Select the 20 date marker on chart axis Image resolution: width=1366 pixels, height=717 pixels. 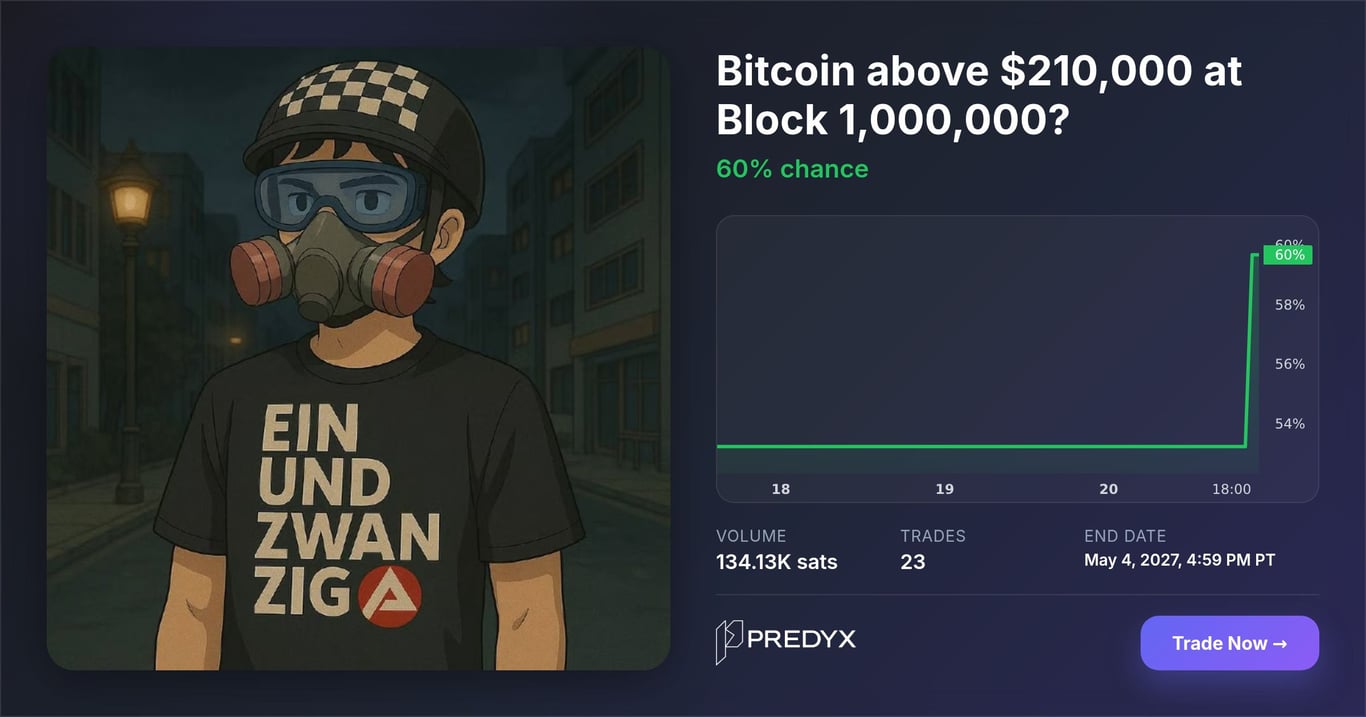pyautogui.click(x=1108, y=489)
